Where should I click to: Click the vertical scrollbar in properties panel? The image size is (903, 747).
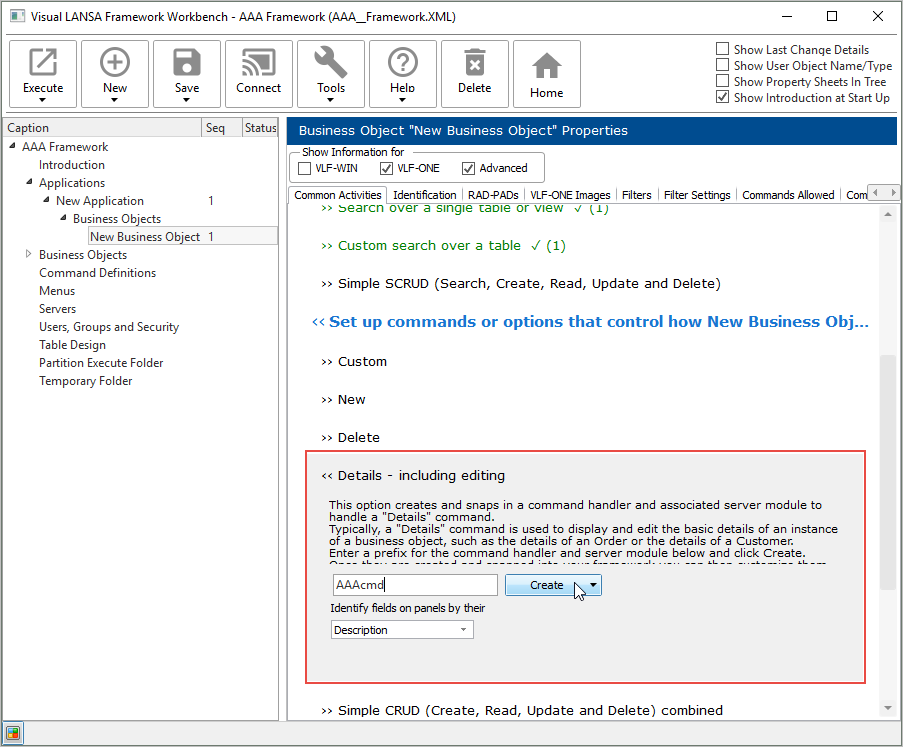pos(887,470)
